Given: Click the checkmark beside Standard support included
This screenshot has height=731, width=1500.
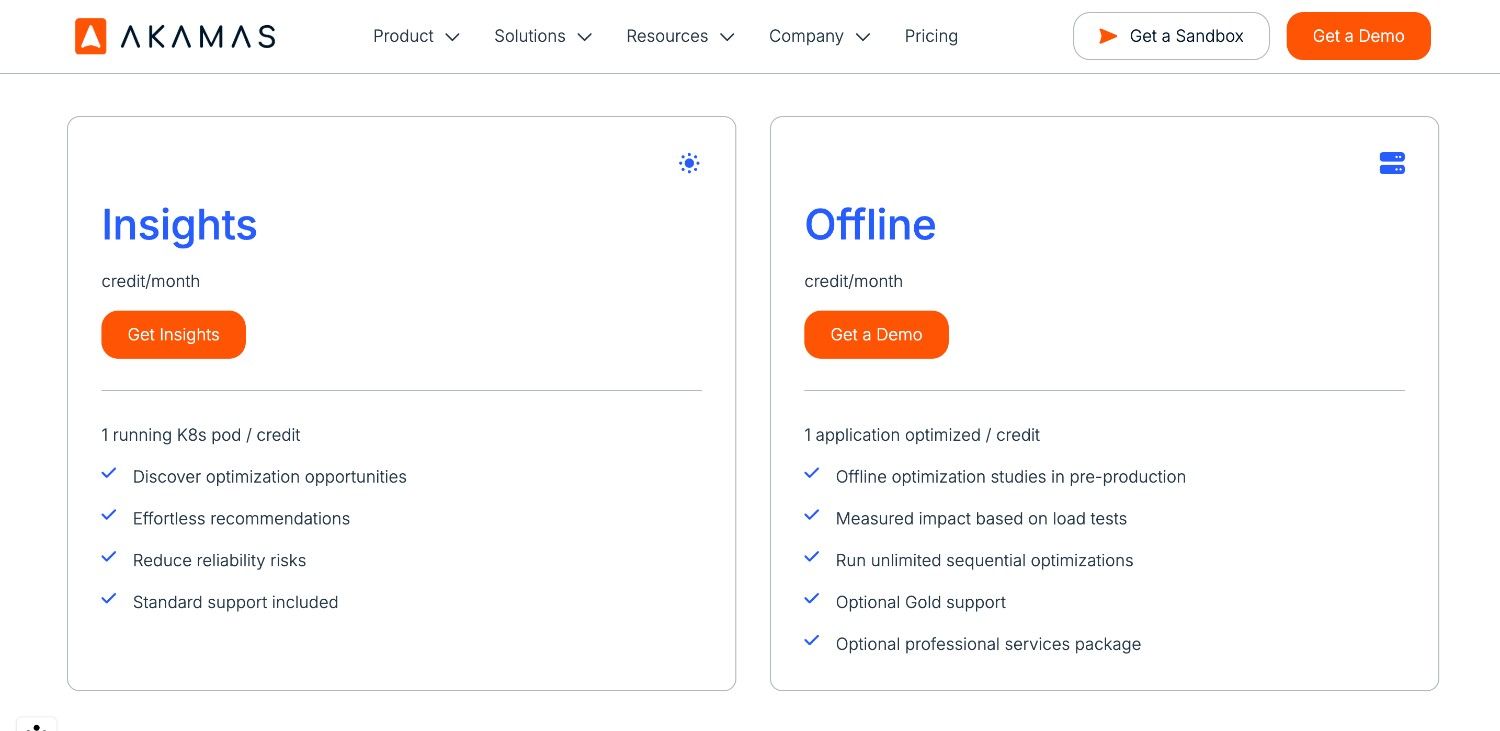Looking at the screenshot, I should pos(108,598).
